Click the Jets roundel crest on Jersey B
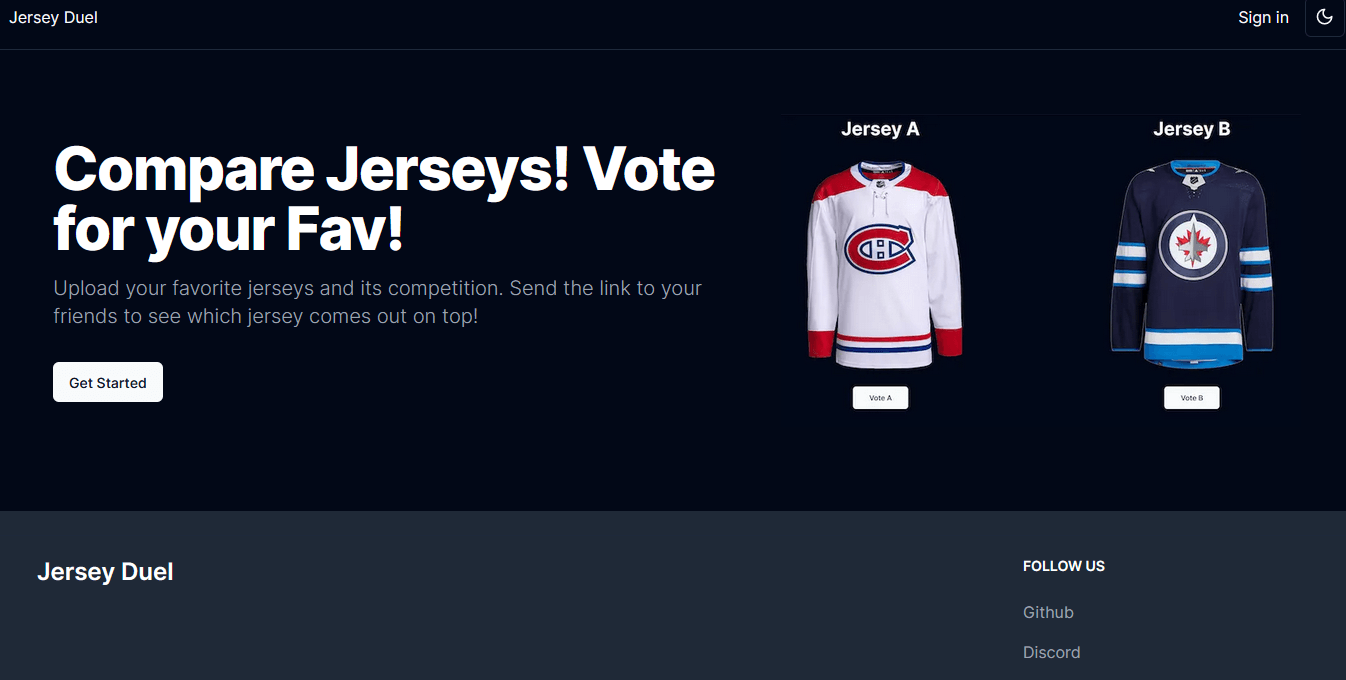The height and width of the screenshot is (680, 1346). (1192, 246)
